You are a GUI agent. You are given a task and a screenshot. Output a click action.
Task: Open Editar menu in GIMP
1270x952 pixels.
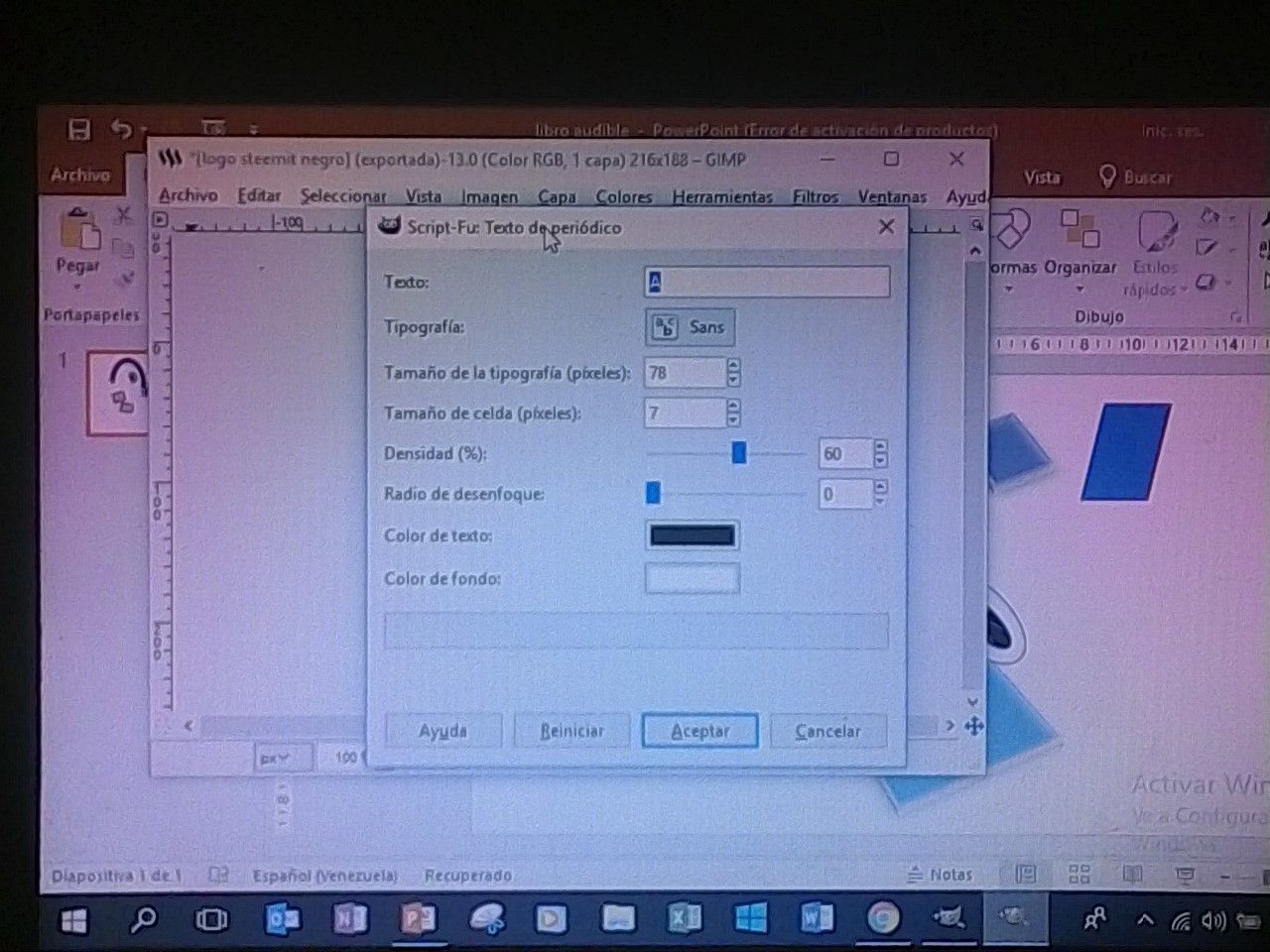coord(259,195)
